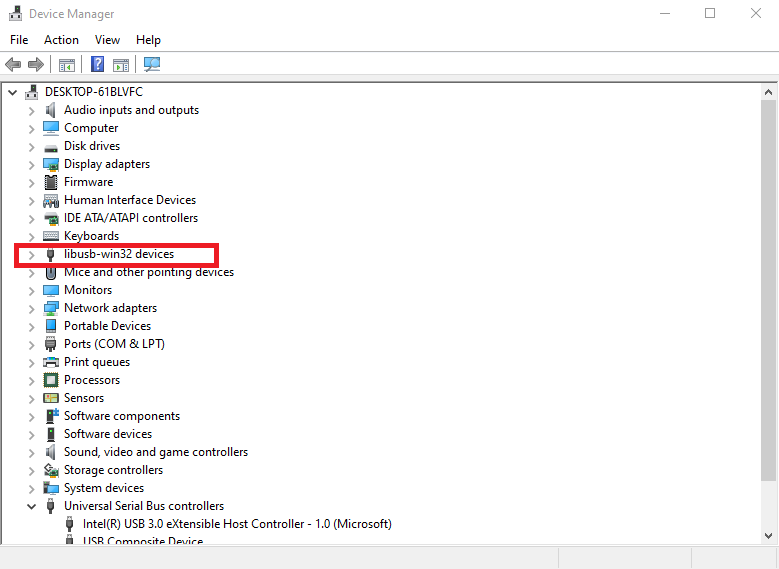This screenshot has width=779, height=569.
Task: Select the Print queues label
Action: pyautogui.click(x=97, y=362)
